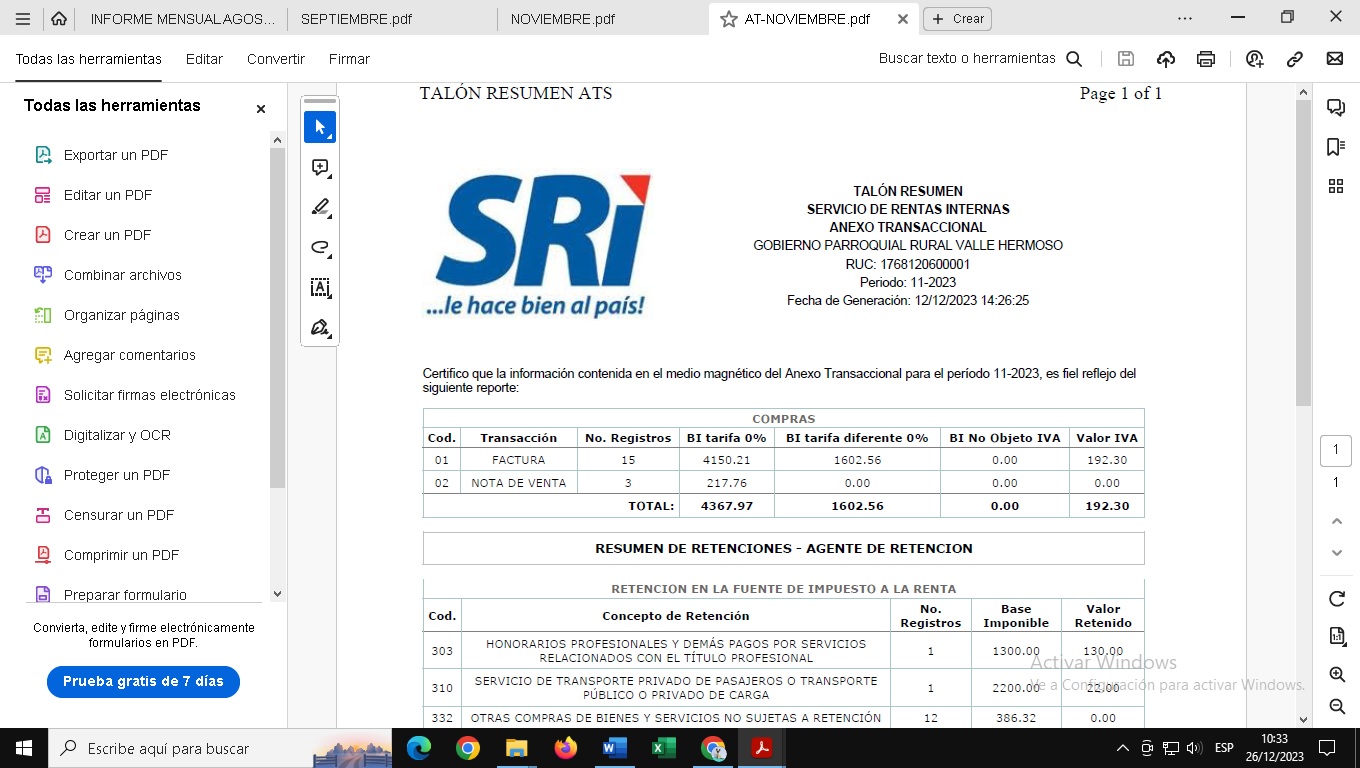Open the hamburger main menu

point(23,18)
